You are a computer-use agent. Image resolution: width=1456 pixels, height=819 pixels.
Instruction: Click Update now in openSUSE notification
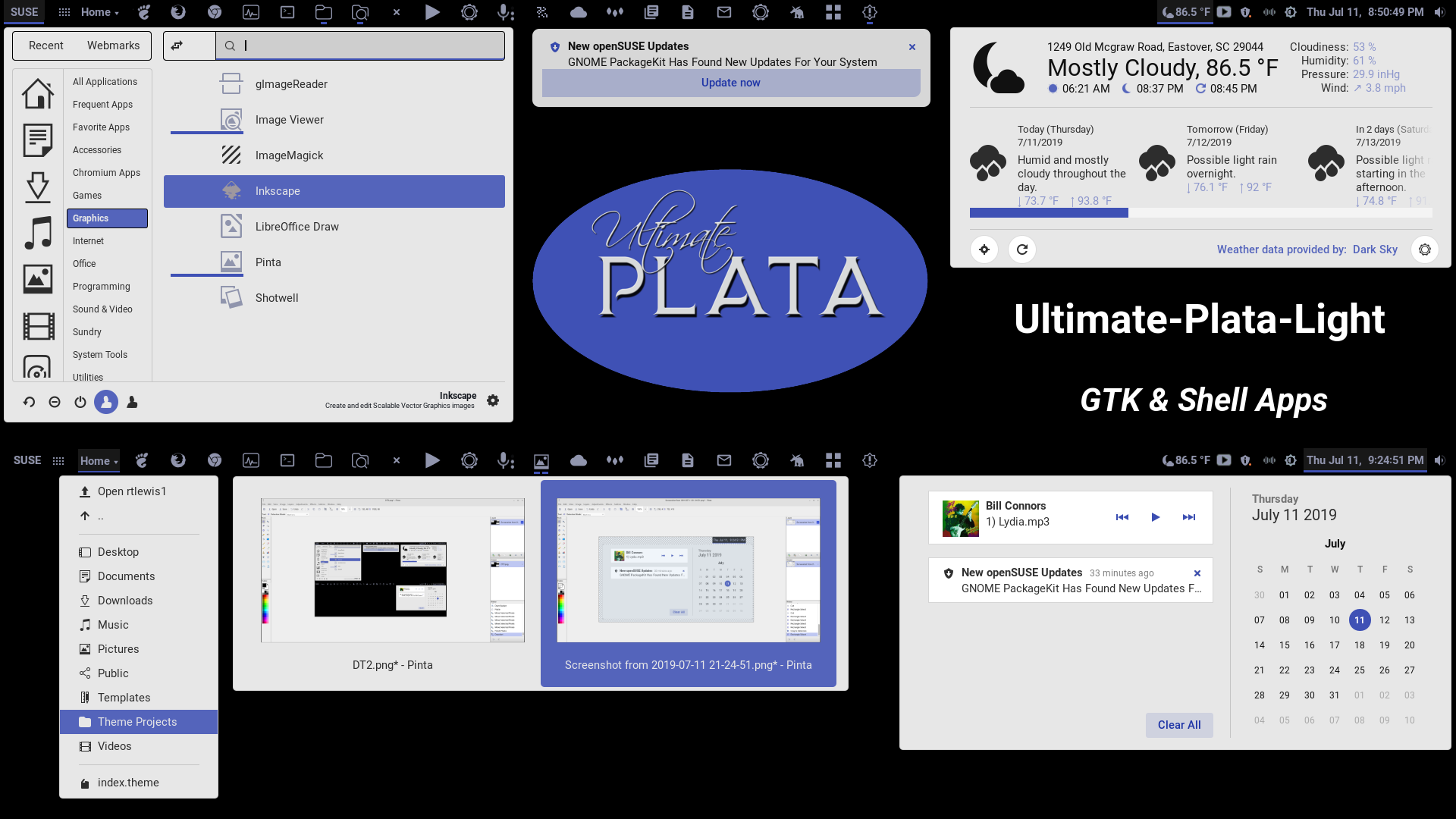(x=731, y=83)
